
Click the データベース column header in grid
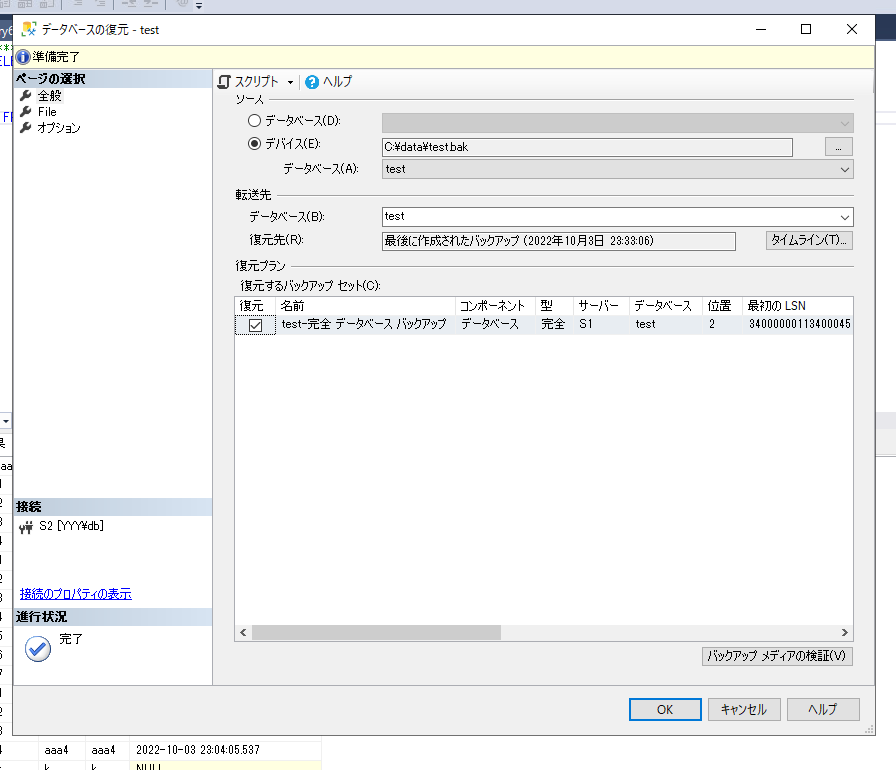[x=666, y=306]
